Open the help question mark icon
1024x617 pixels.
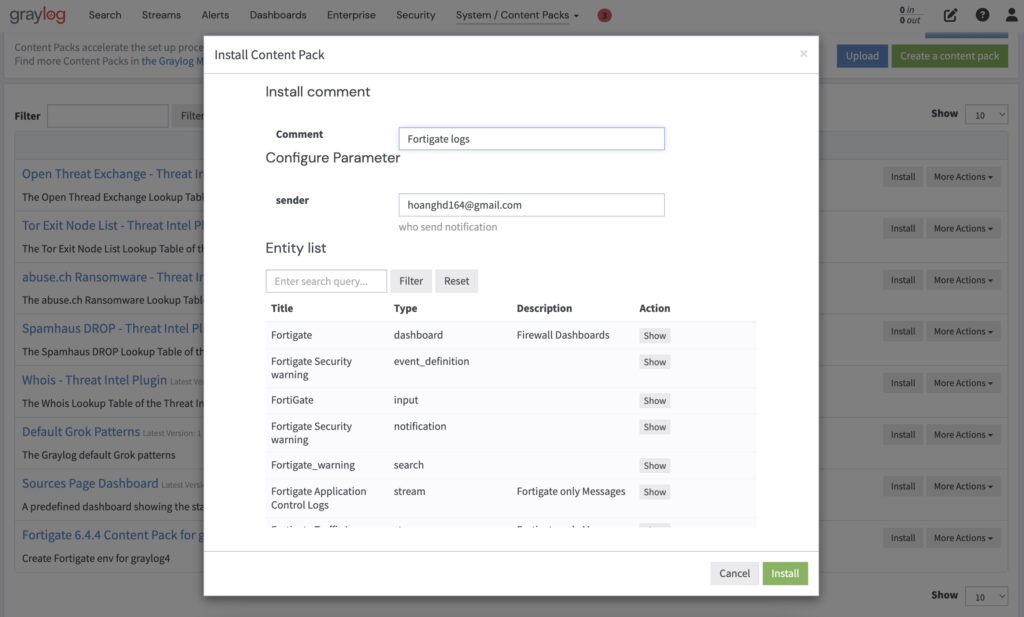pyautogui.click(x=982, y=15)
